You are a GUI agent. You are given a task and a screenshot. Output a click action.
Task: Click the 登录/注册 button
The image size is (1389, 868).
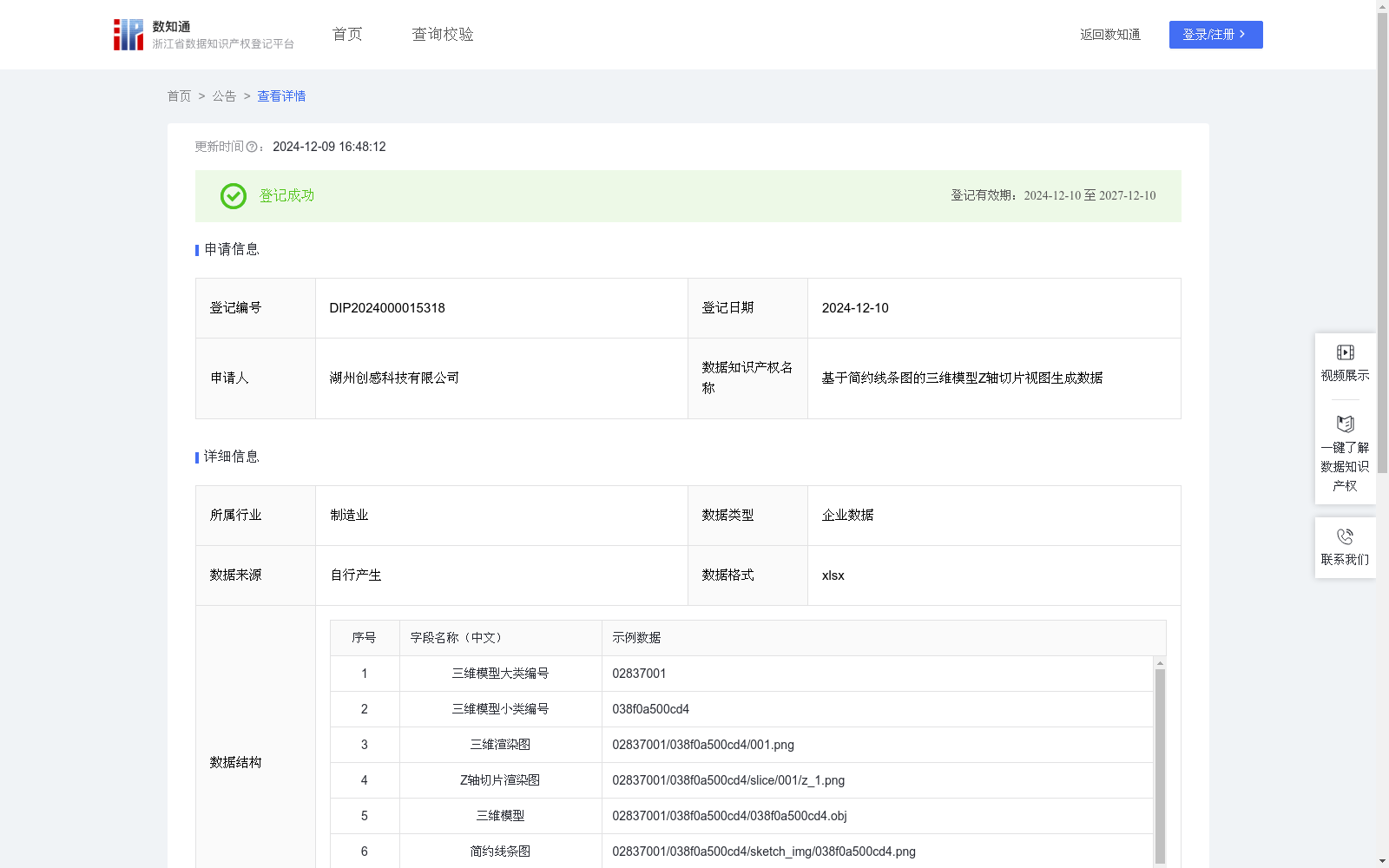point(1215,35)
